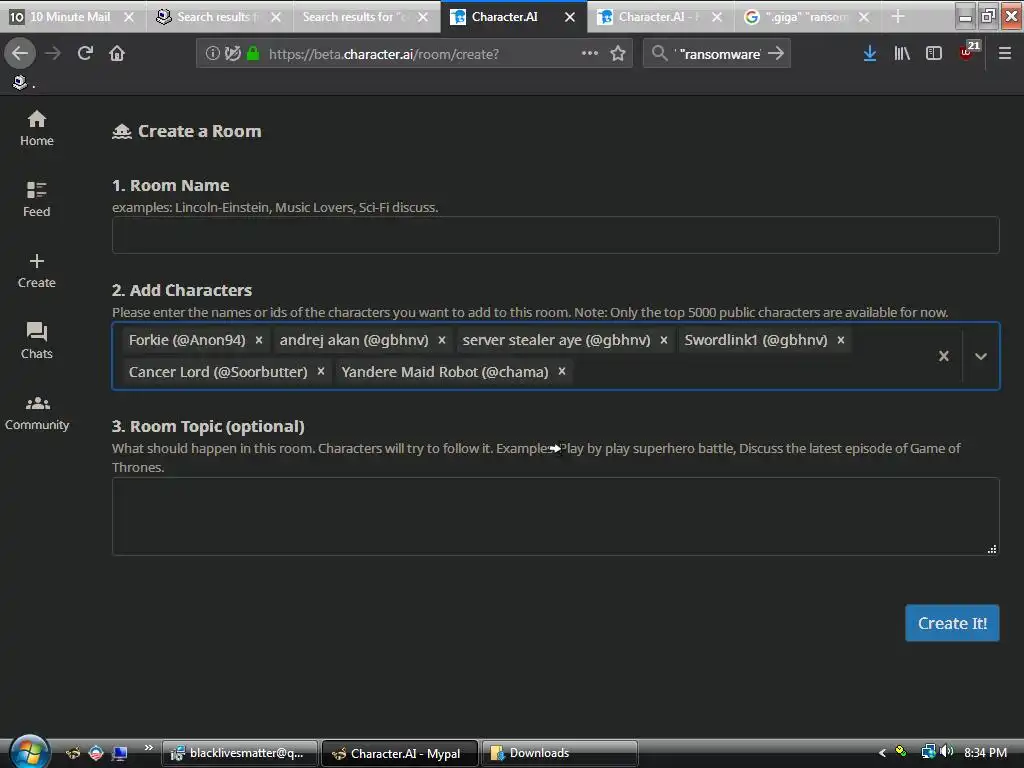Remove server stealer aye (@gbhnv) tag

[x=664, y=340]
